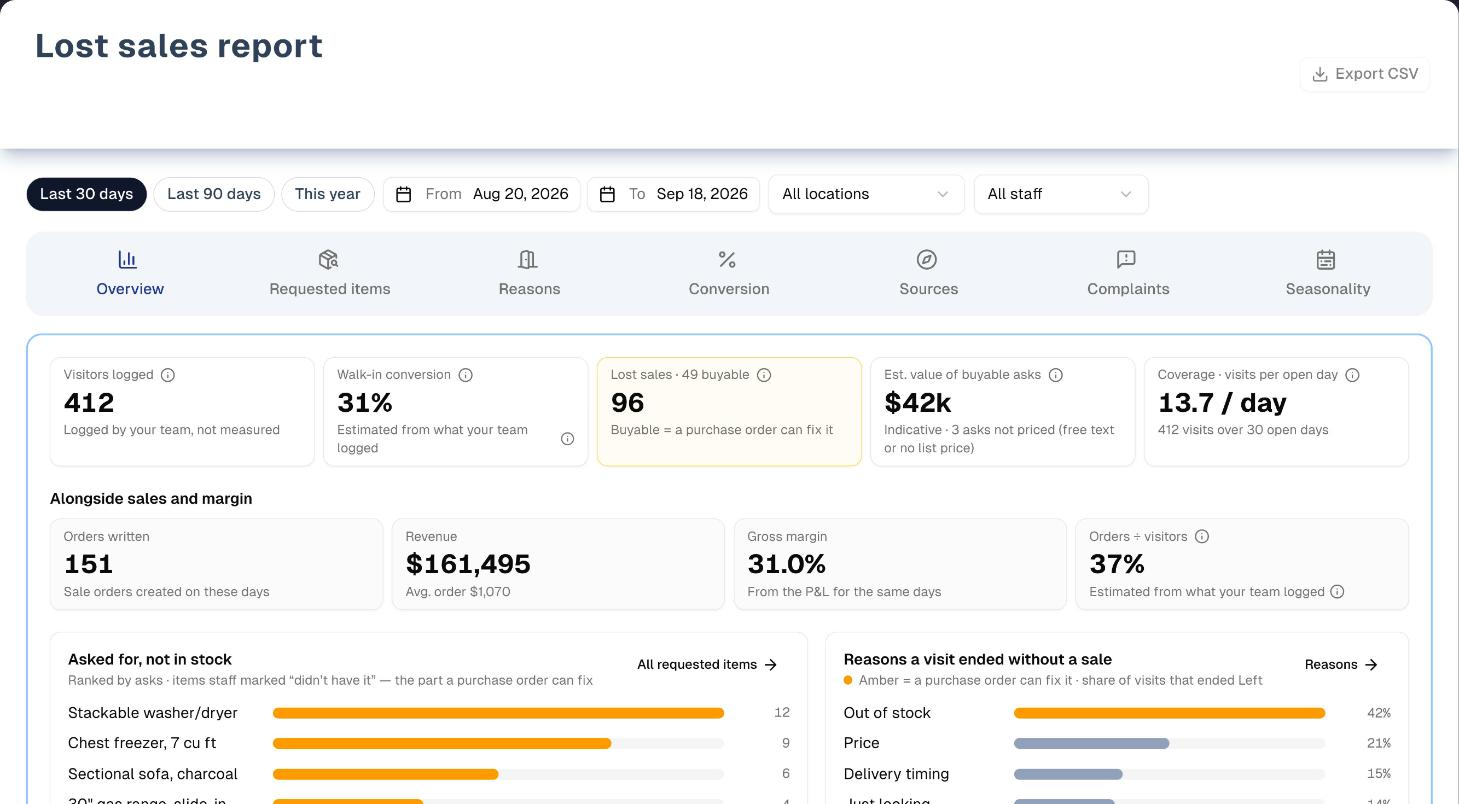The height and width of the screenshot is (804, 1459).
Task: Click the From date field Aug 20, 2026
Action: (x=482, y=194)
